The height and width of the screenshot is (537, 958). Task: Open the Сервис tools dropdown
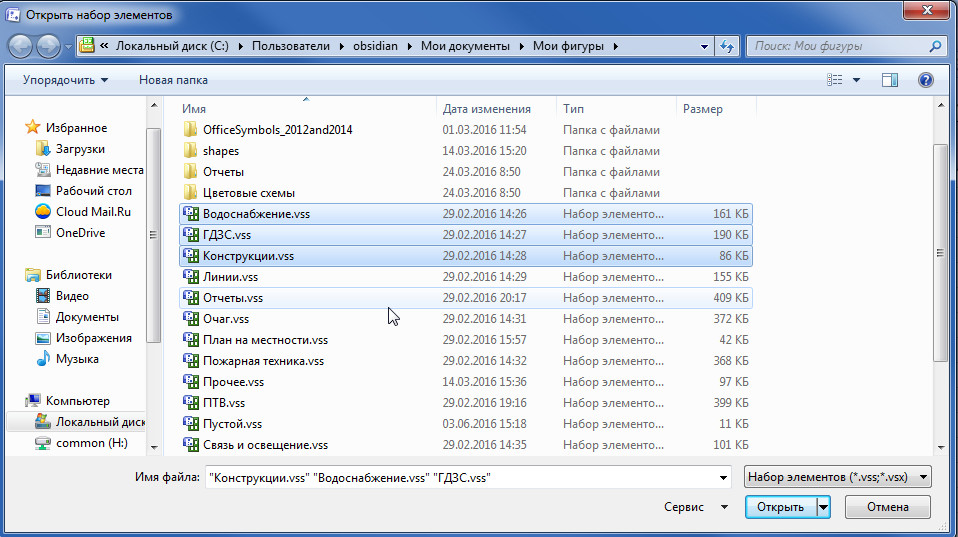click(695, 507)
